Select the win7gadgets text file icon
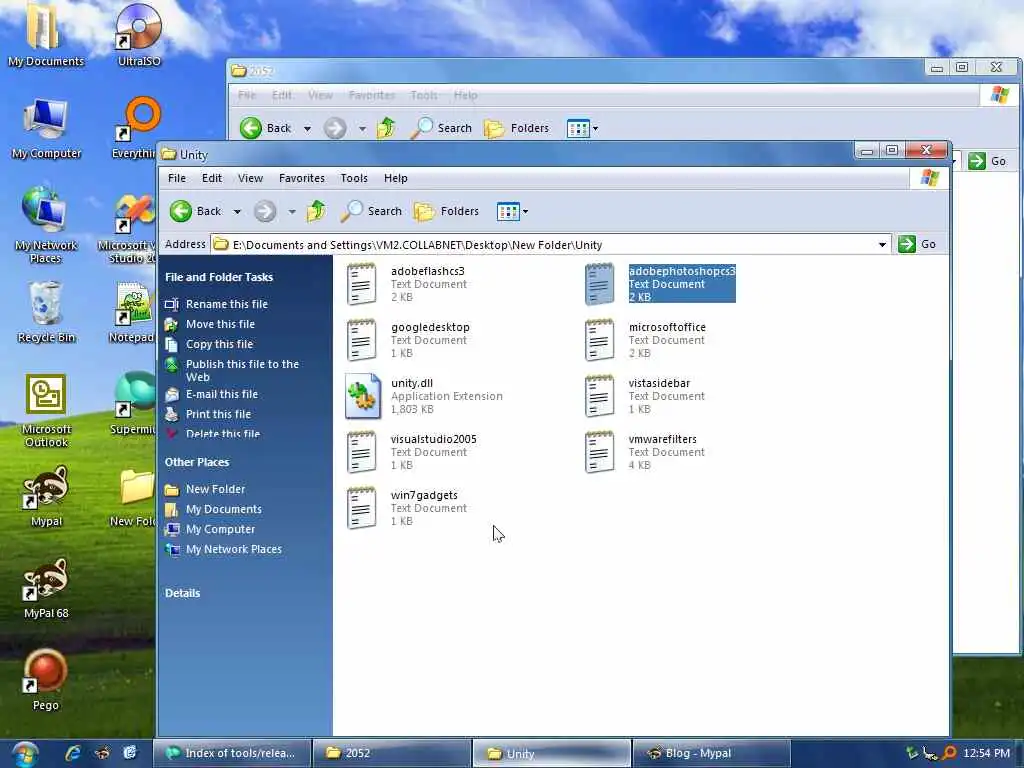This screenshot has height=768, width=1024. [362, 508]
